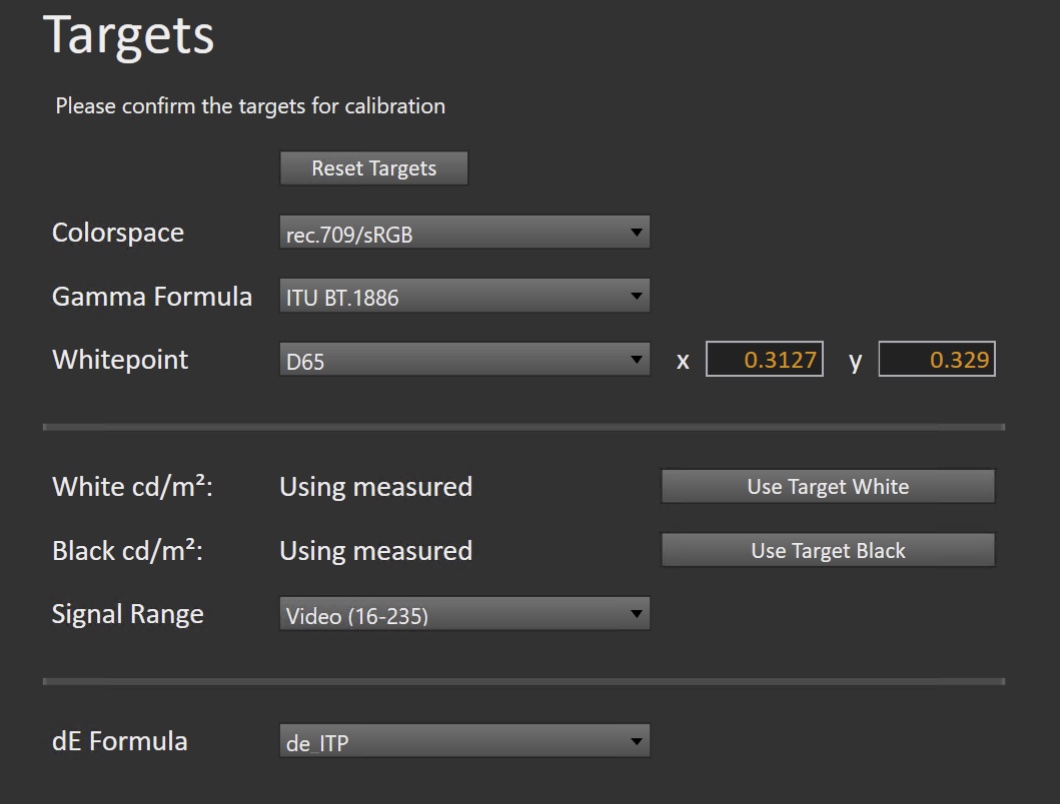Click 'Using measured' beside Black cd/m²
This screenshot has width=1060, height=804.
[375, 551]
